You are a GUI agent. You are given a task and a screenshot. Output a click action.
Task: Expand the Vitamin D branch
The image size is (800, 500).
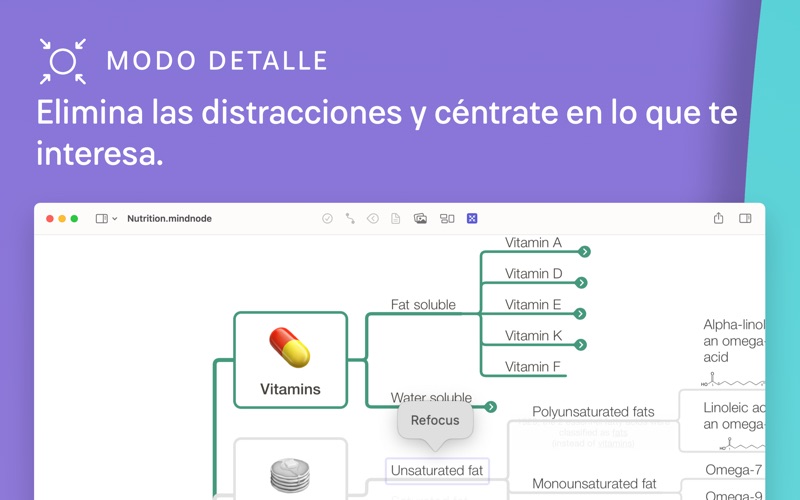[x=581, y=283]
